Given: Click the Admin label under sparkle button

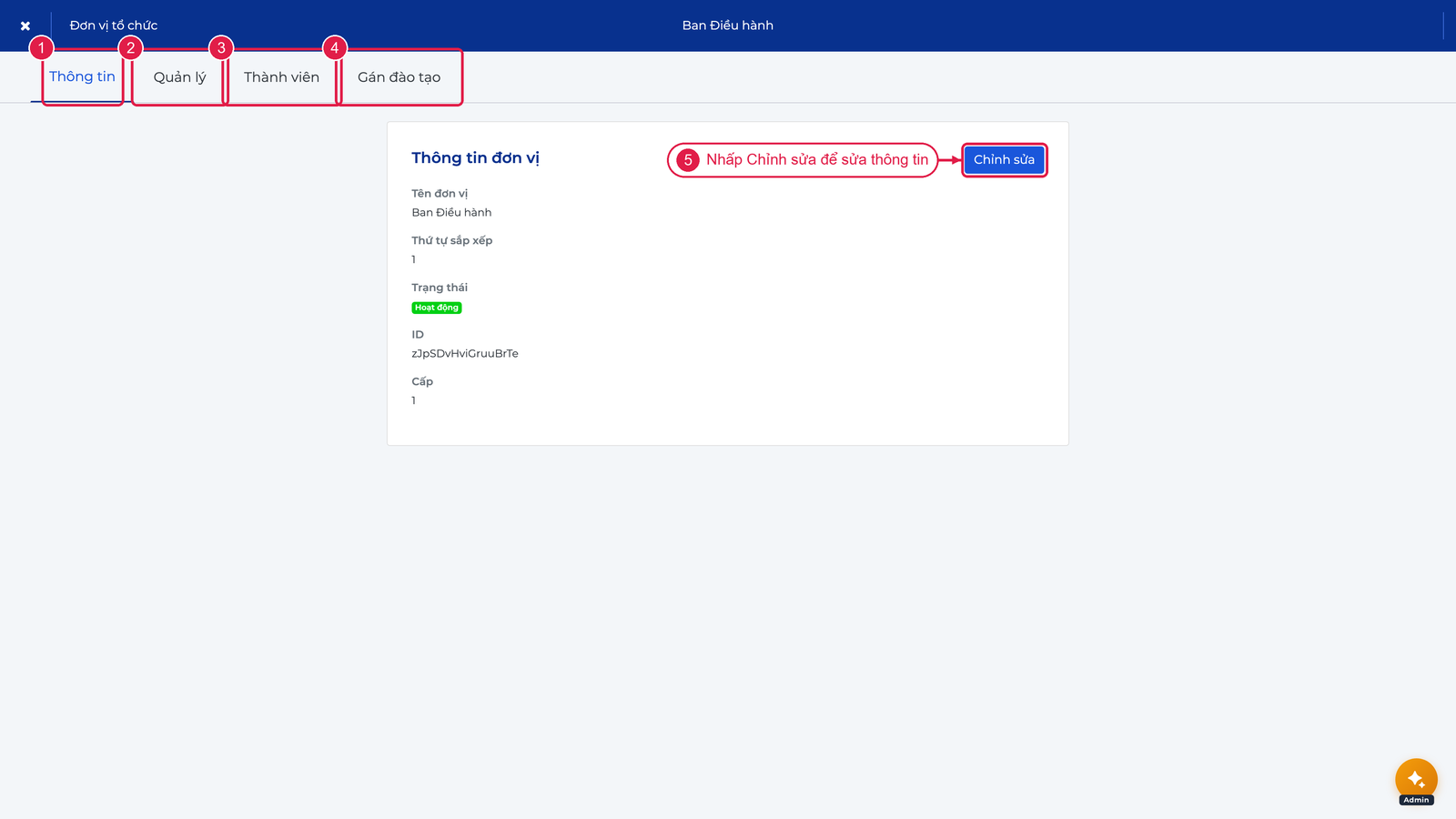Looking at the screenshot, I should 1416,800.
